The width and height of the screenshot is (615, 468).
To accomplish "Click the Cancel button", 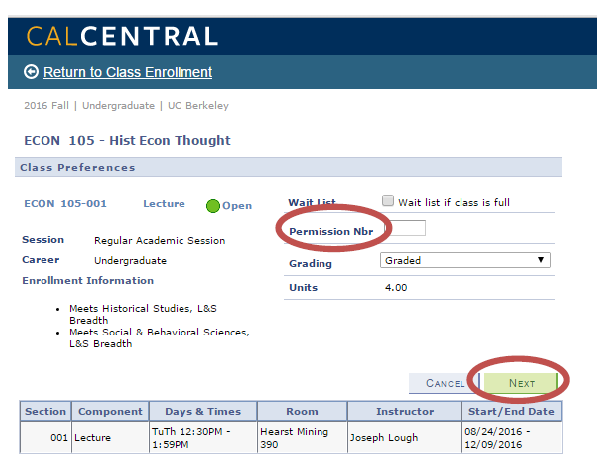I will pyautogui.click(x=444, y=383).
